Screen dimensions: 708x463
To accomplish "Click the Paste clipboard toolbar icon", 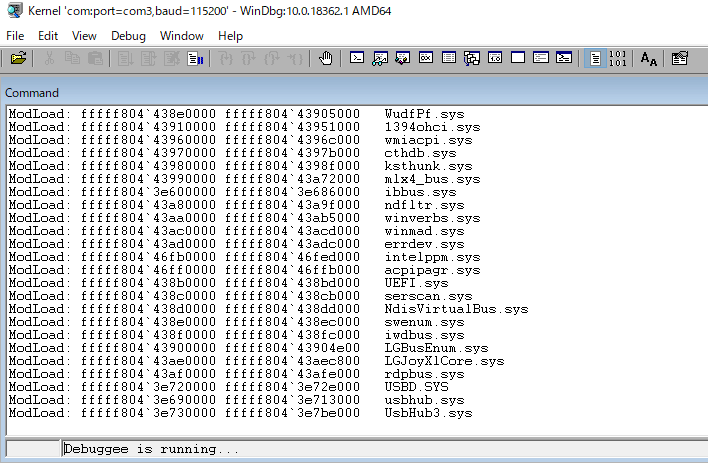I will click(95, 58).
